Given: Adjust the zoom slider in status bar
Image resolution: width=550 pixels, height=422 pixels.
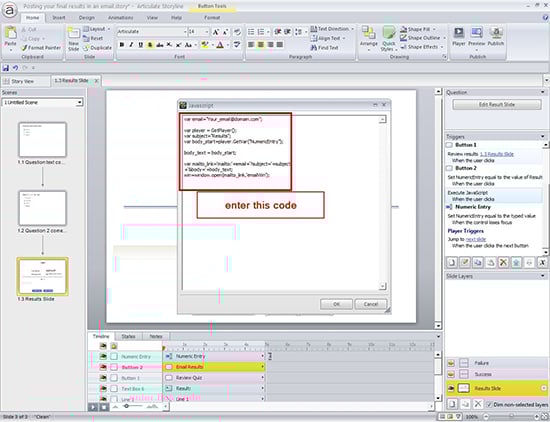Looking at the screenshot, I should click(511, 416).
